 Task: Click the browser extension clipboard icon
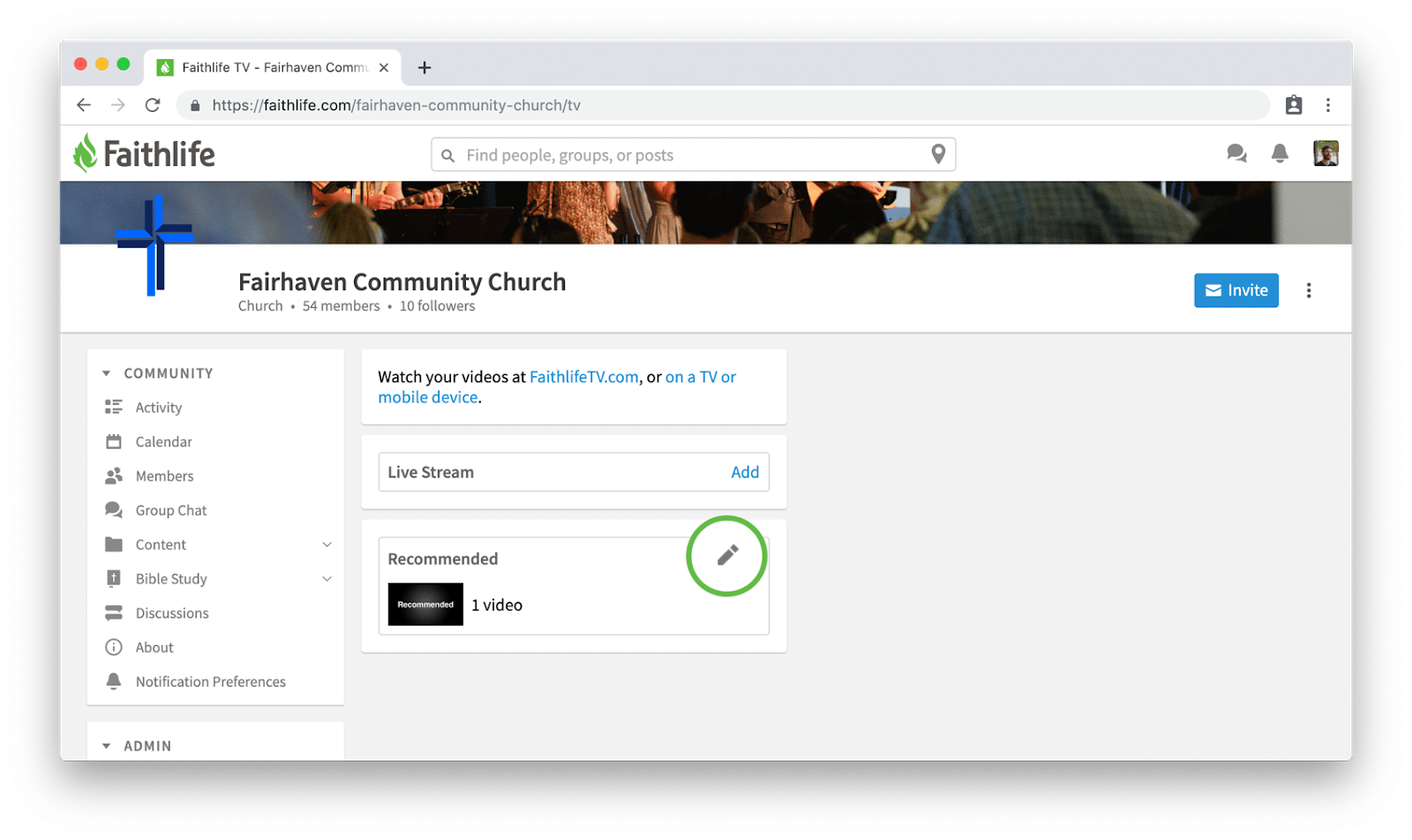(1294, 105)
